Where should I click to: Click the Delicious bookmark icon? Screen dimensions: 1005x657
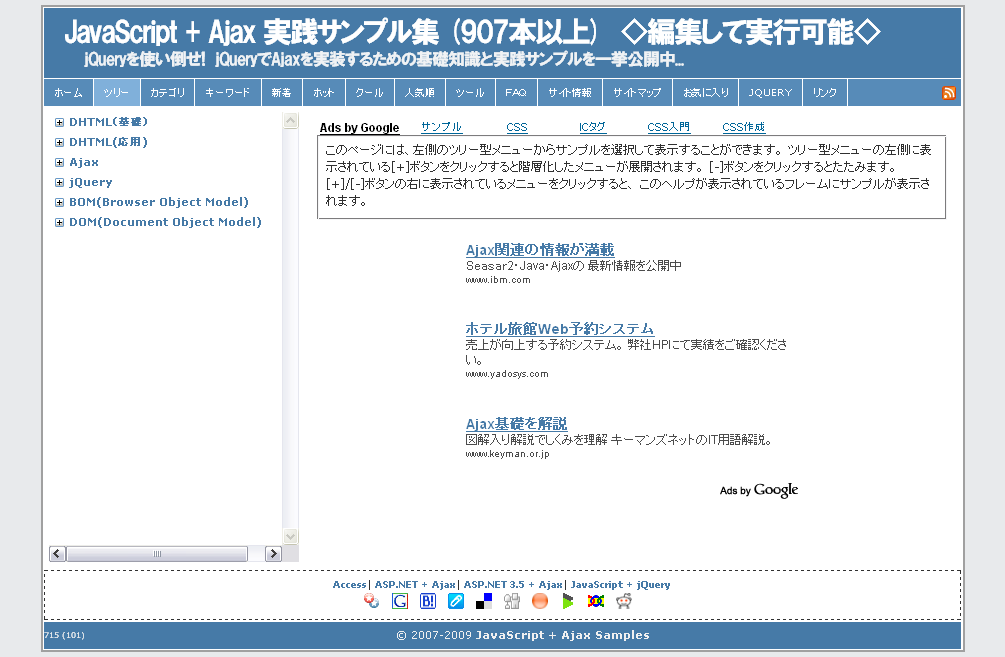[x=484, y=601]
